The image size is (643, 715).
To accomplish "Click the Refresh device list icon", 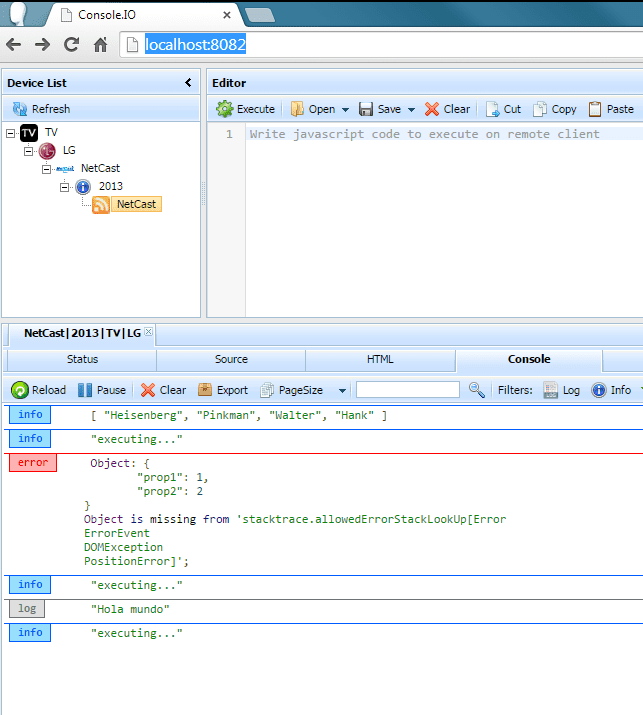I will [20, 109].
